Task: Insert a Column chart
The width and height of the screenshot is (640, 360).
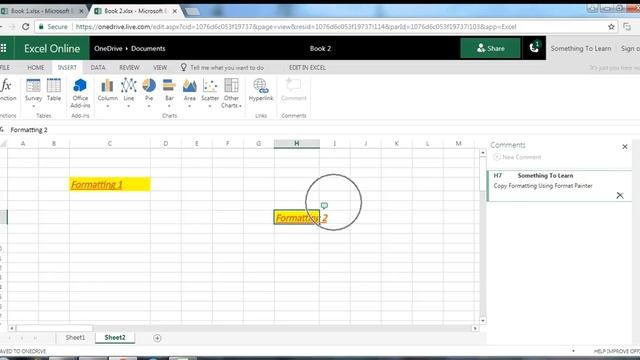Action: point(107,90)
